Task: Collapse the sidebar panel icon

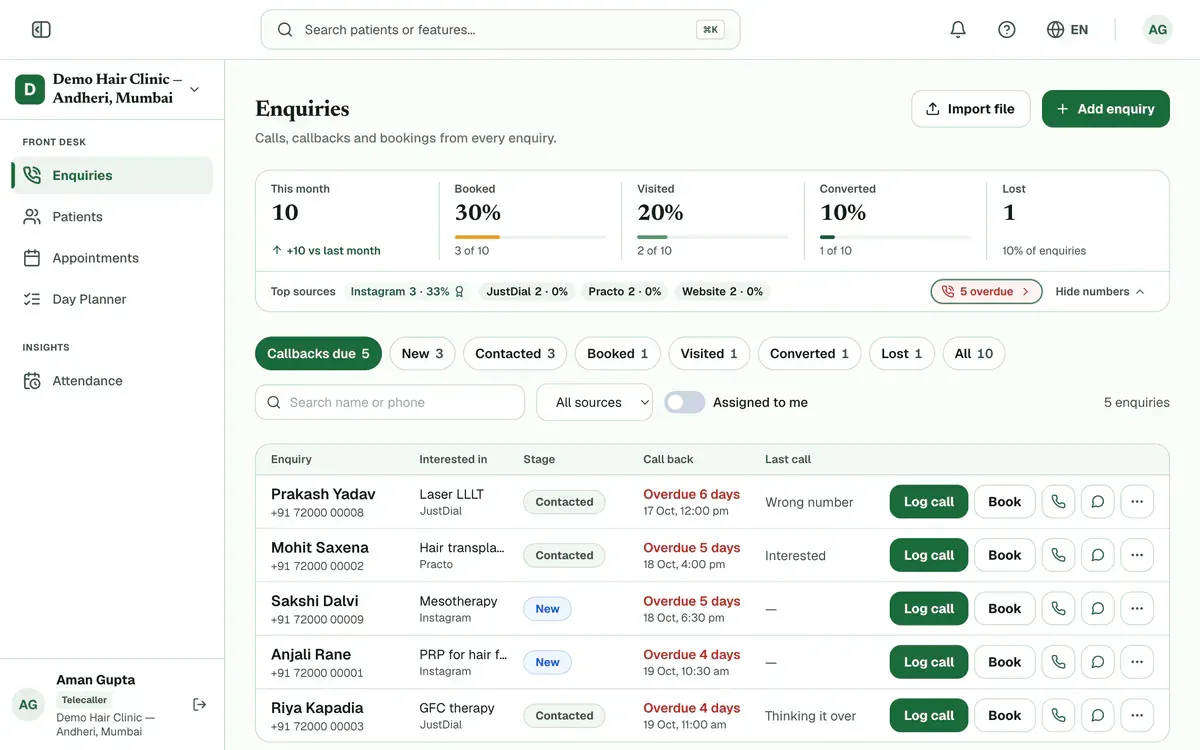Action: pos(41,30)
